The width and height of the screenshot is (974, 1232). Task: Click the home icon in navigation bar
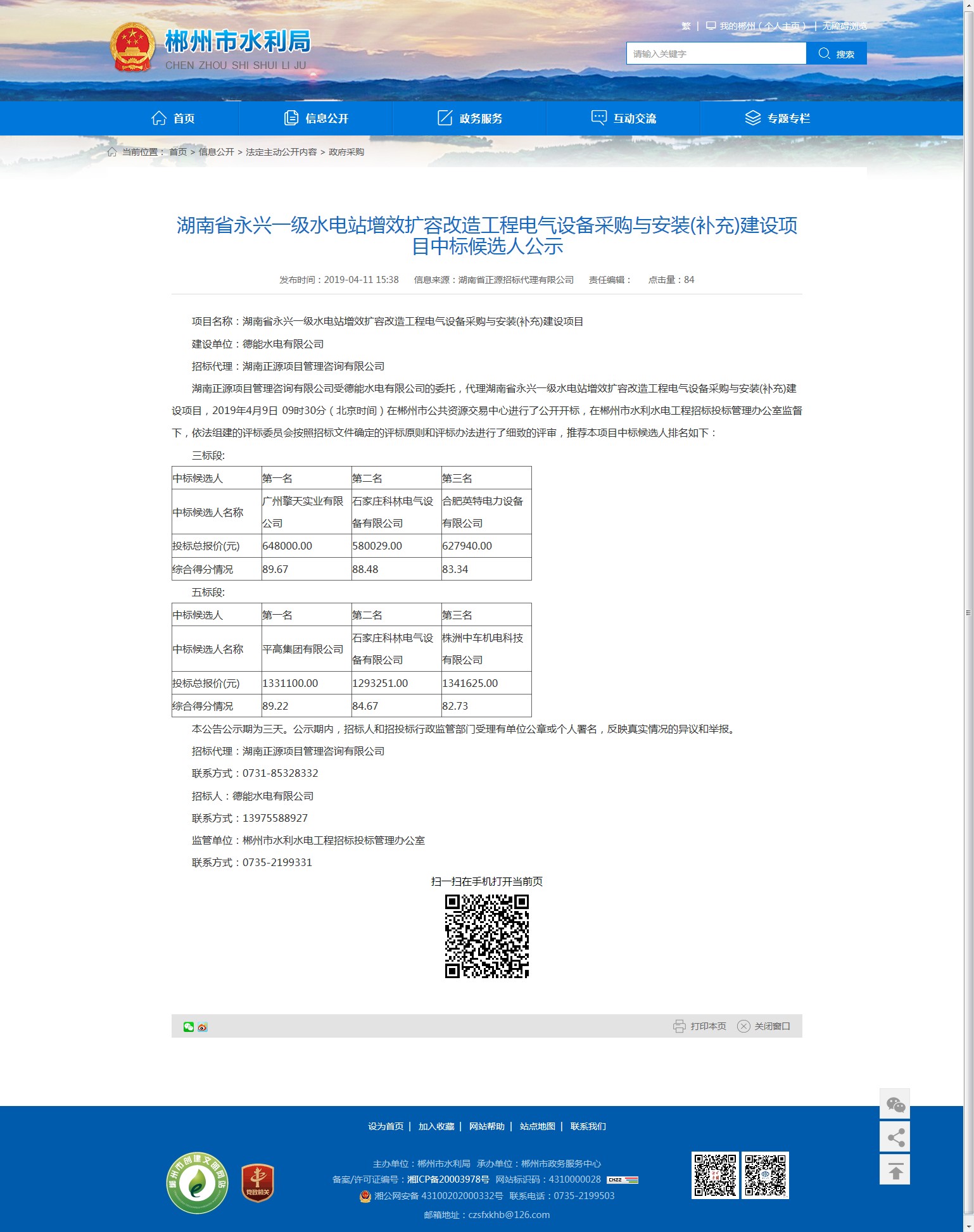pos(159,118)
